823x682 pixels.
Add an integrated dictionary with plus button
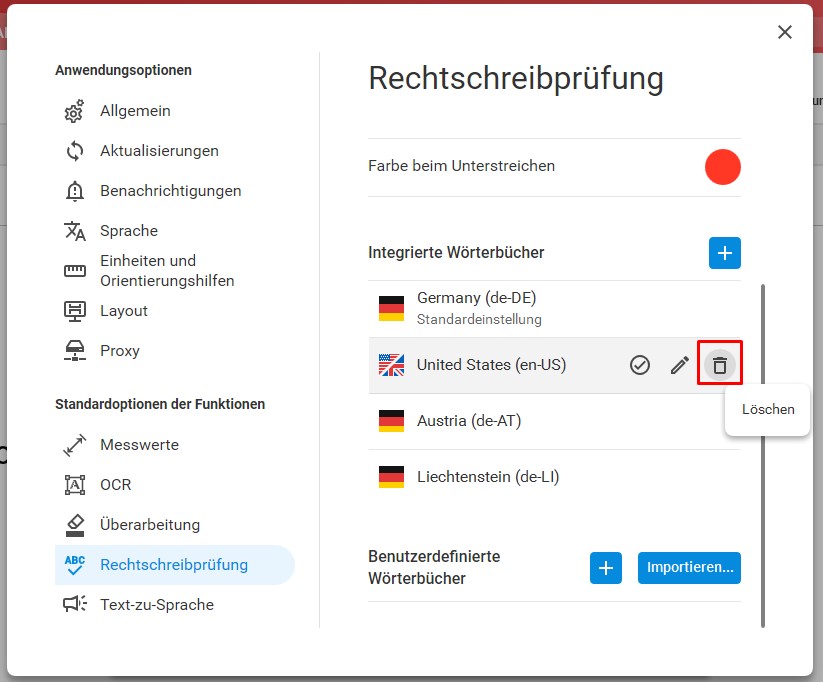pyautogui.click(x=724, y=253)
